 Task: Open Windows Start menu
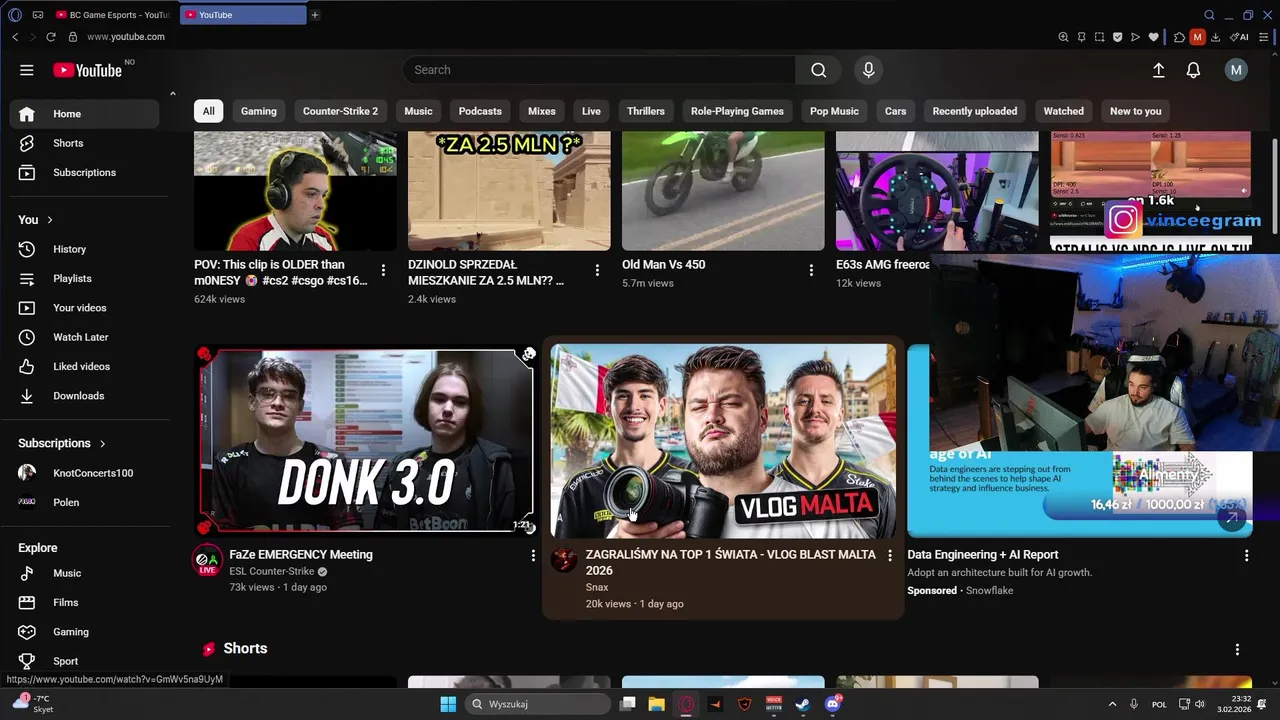click(447, 704)
